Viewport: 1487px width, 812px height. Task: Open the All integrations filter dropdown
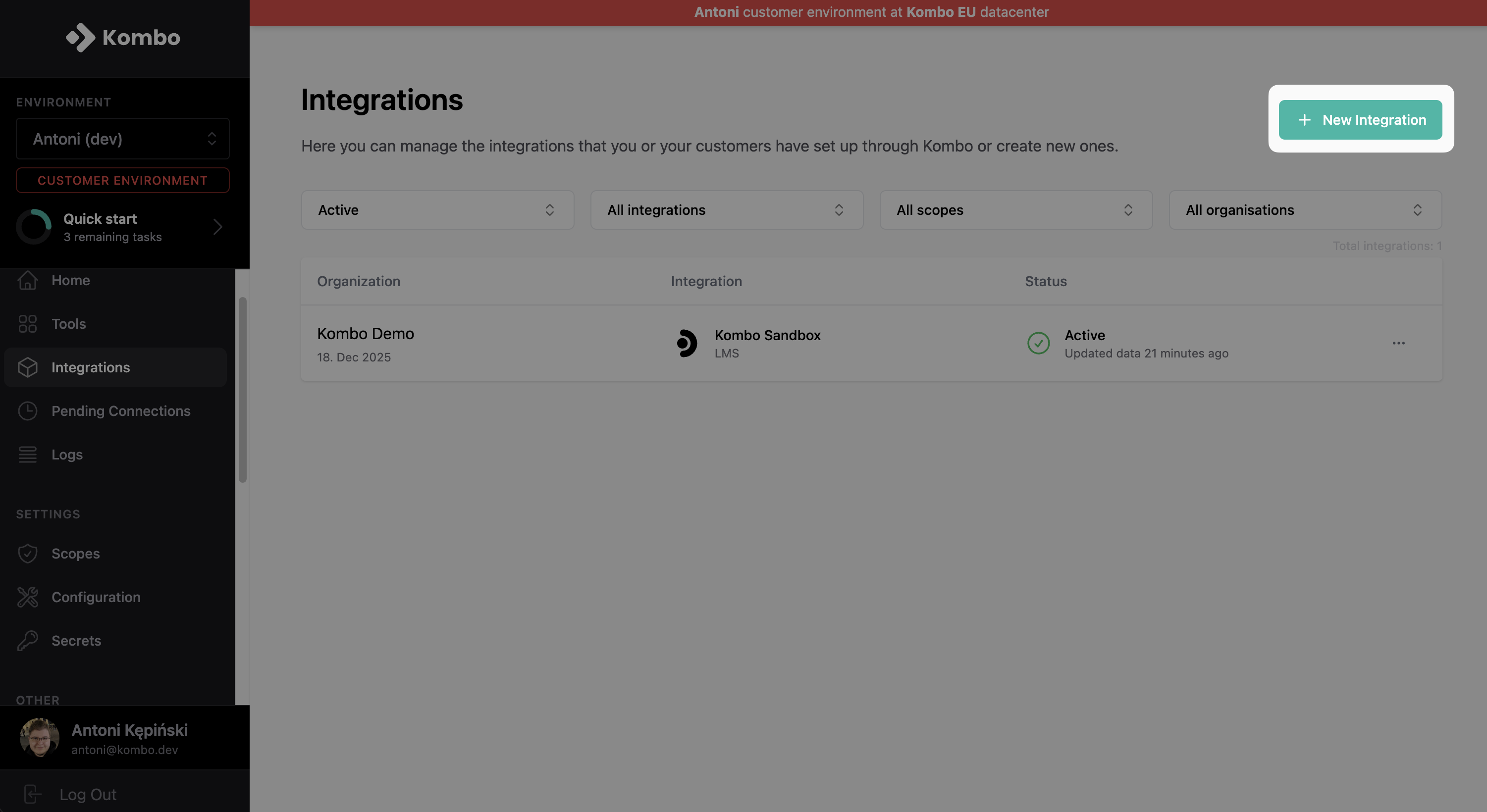click(726, 209)
